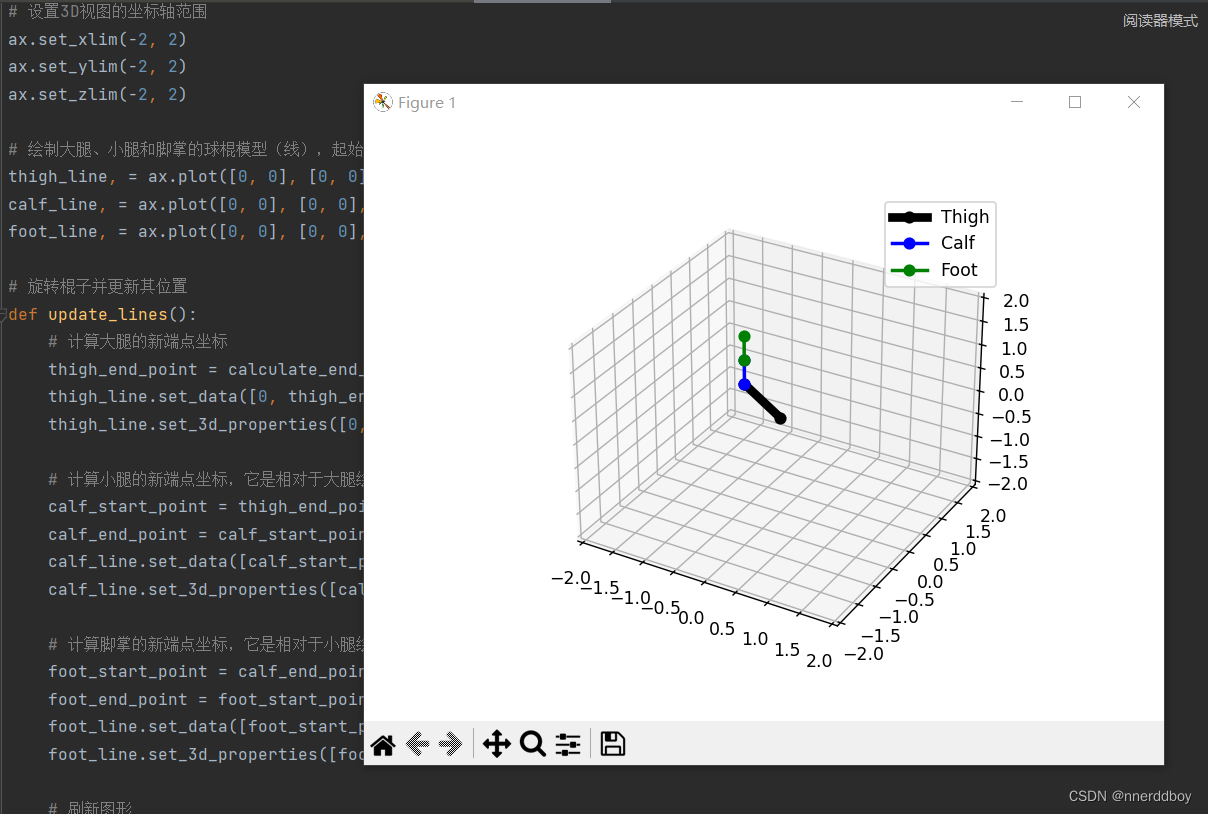Click the Forward to next view arrow
This screenshot has height=814, width=1208.
click(x=451, y=744)
